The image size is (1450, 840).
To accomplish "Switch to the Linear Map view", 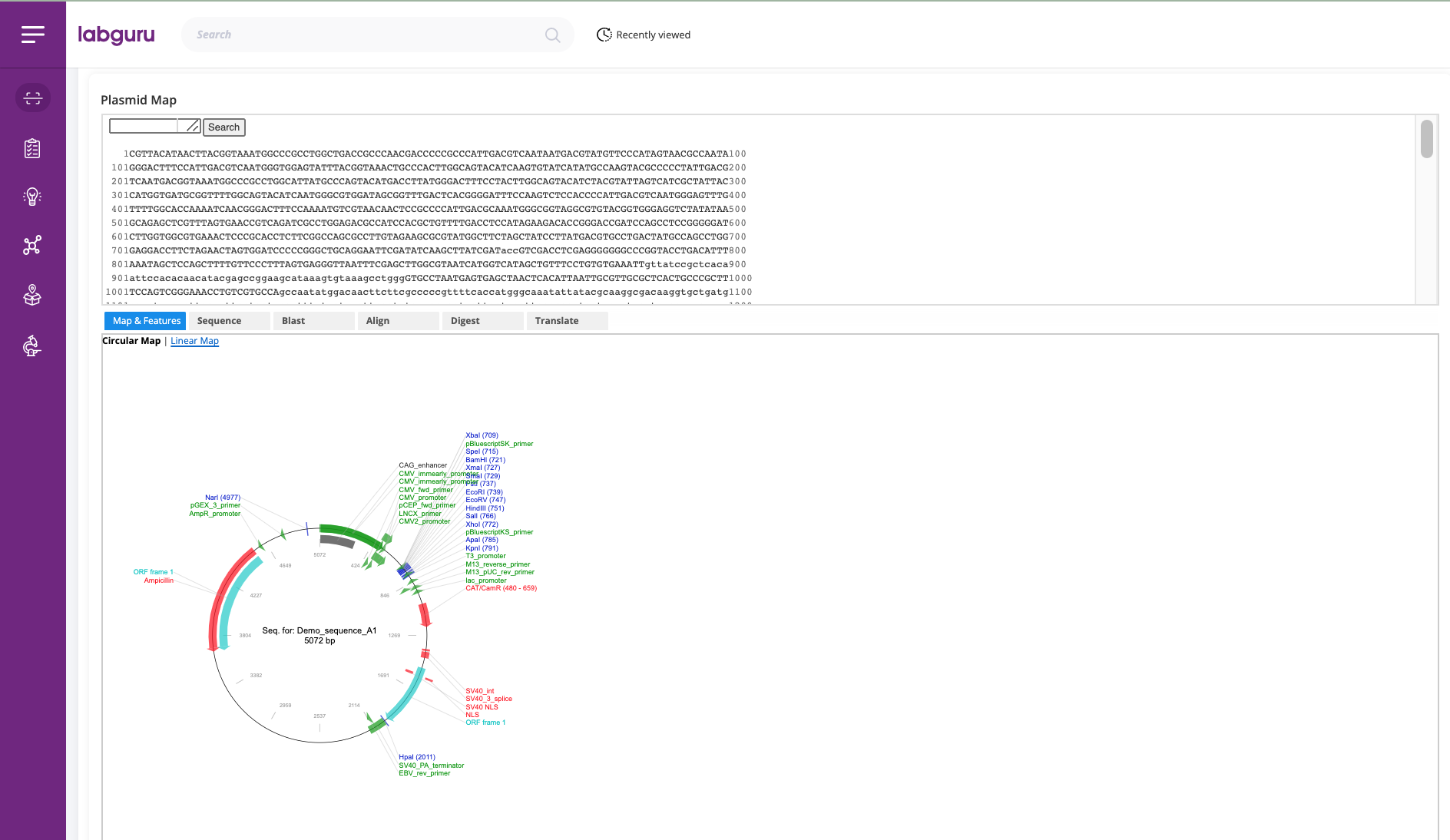I will point(194,340).
